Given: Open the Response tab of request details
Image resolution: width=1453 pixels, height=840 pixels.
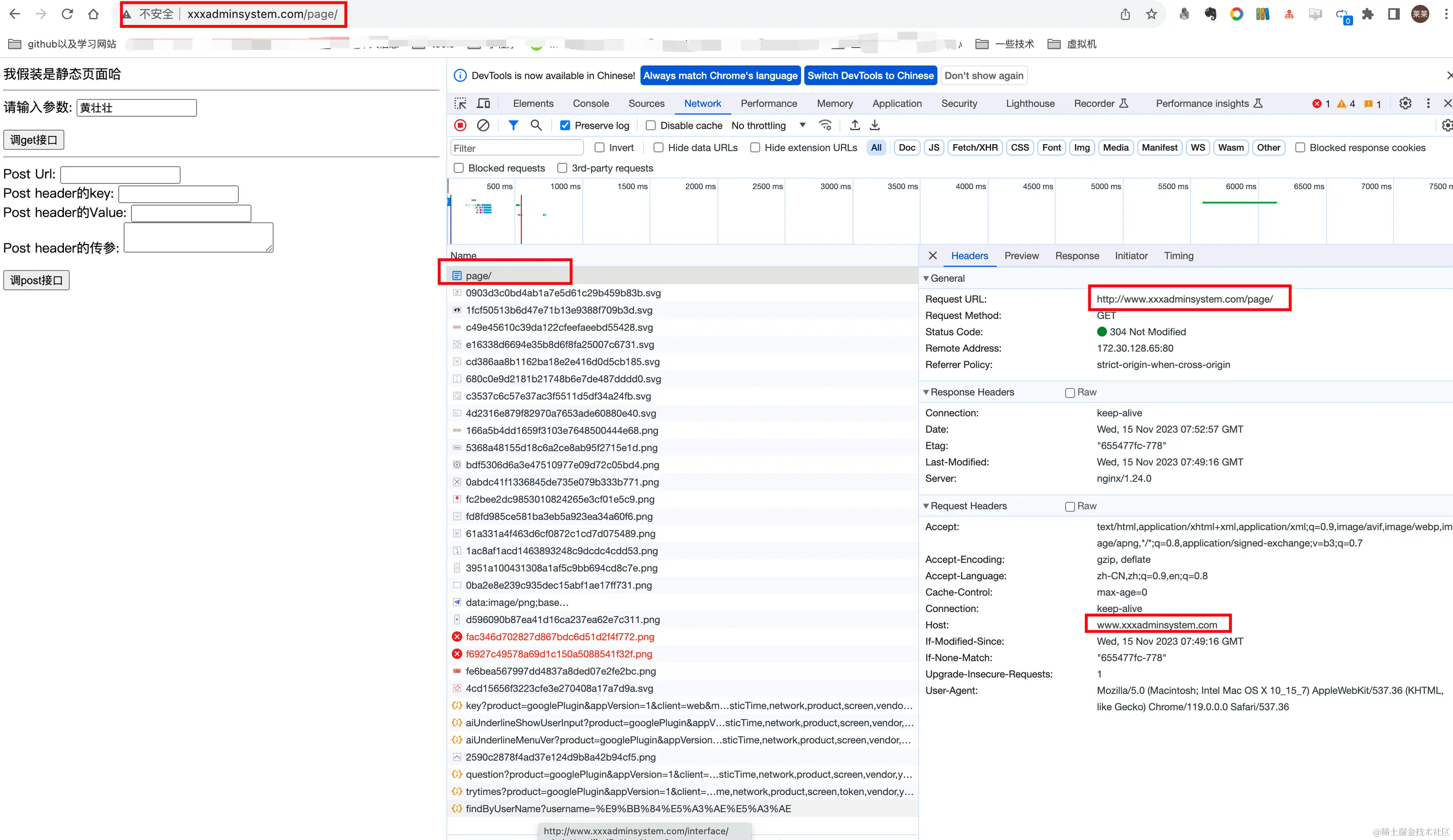Looking at the screenshot, I should click(x=1076, y=256).
